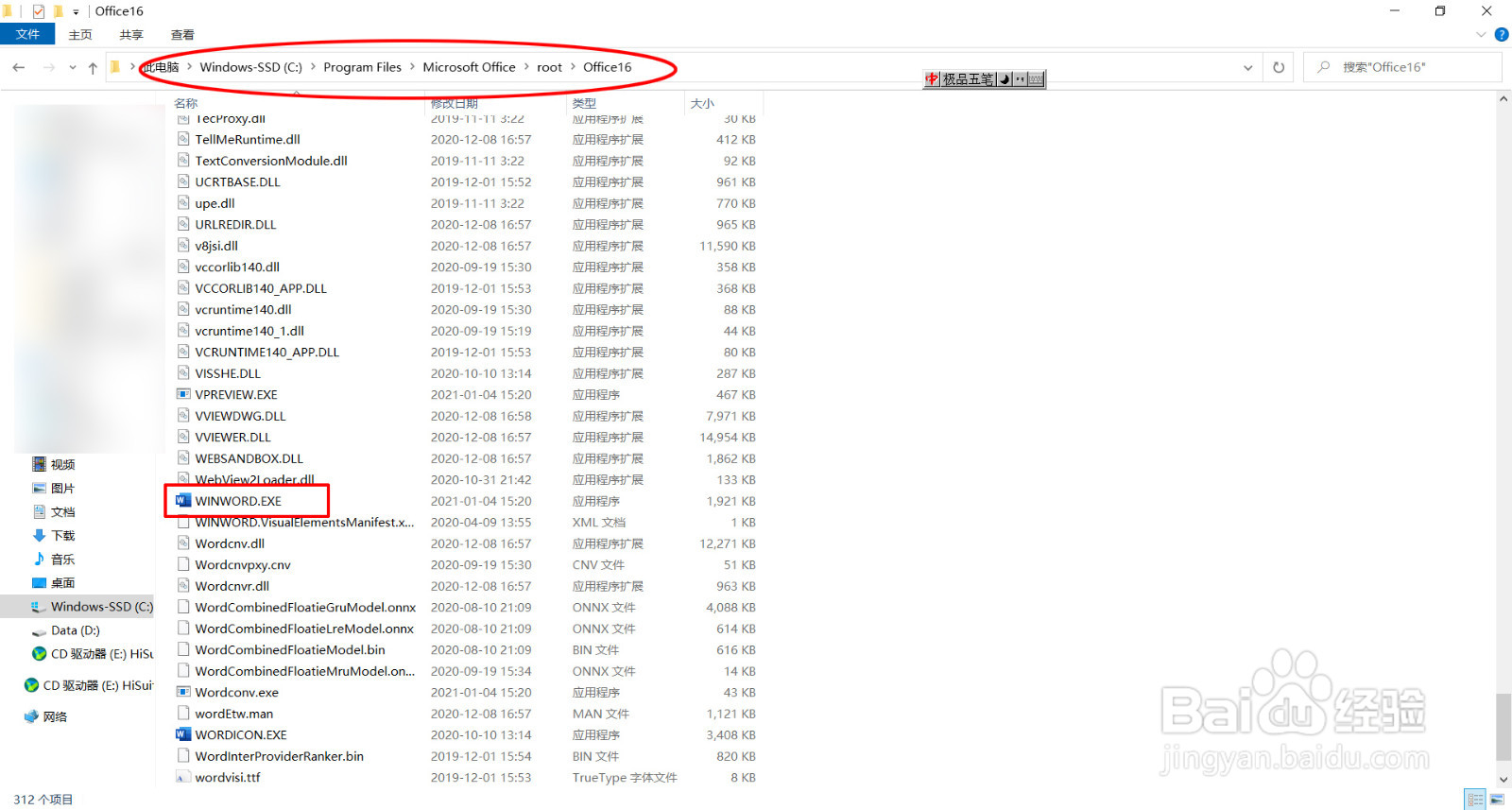Viewport: 1512px width, 810px height.
Task: Click the wordvisi.ttf font file icon
Action: 183,777
